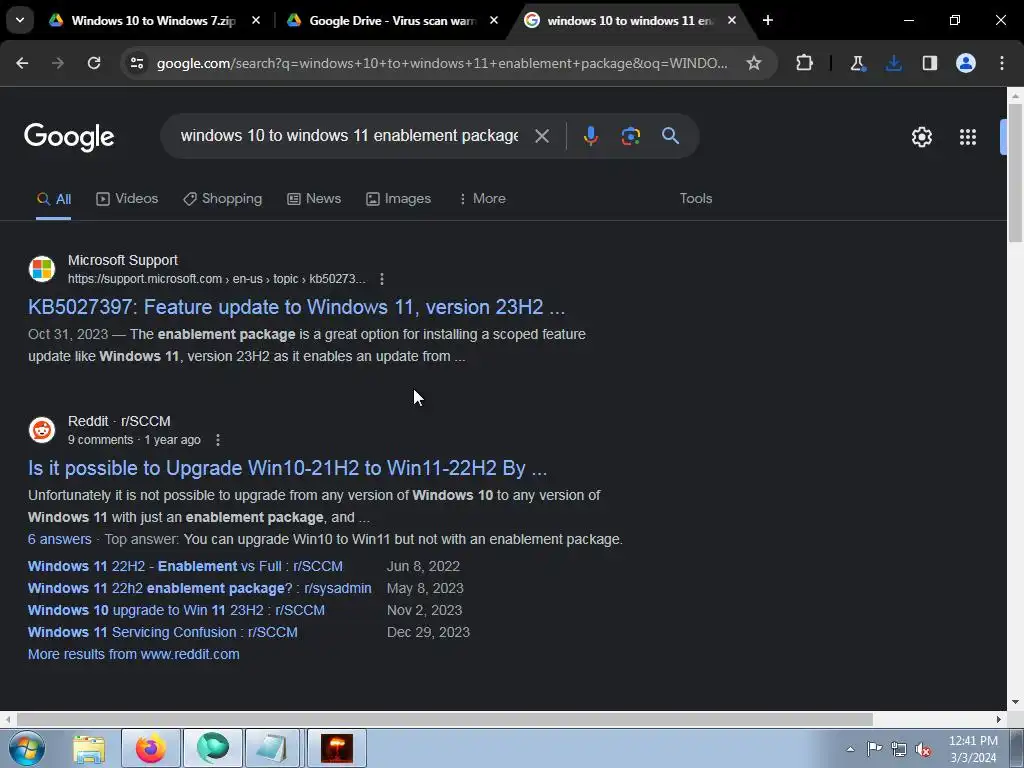Open the explosion-icon taskbar app
Image resolution: width=1024 pixels, height=768 pixels.
pyautogui.click(x=336, y=748)
